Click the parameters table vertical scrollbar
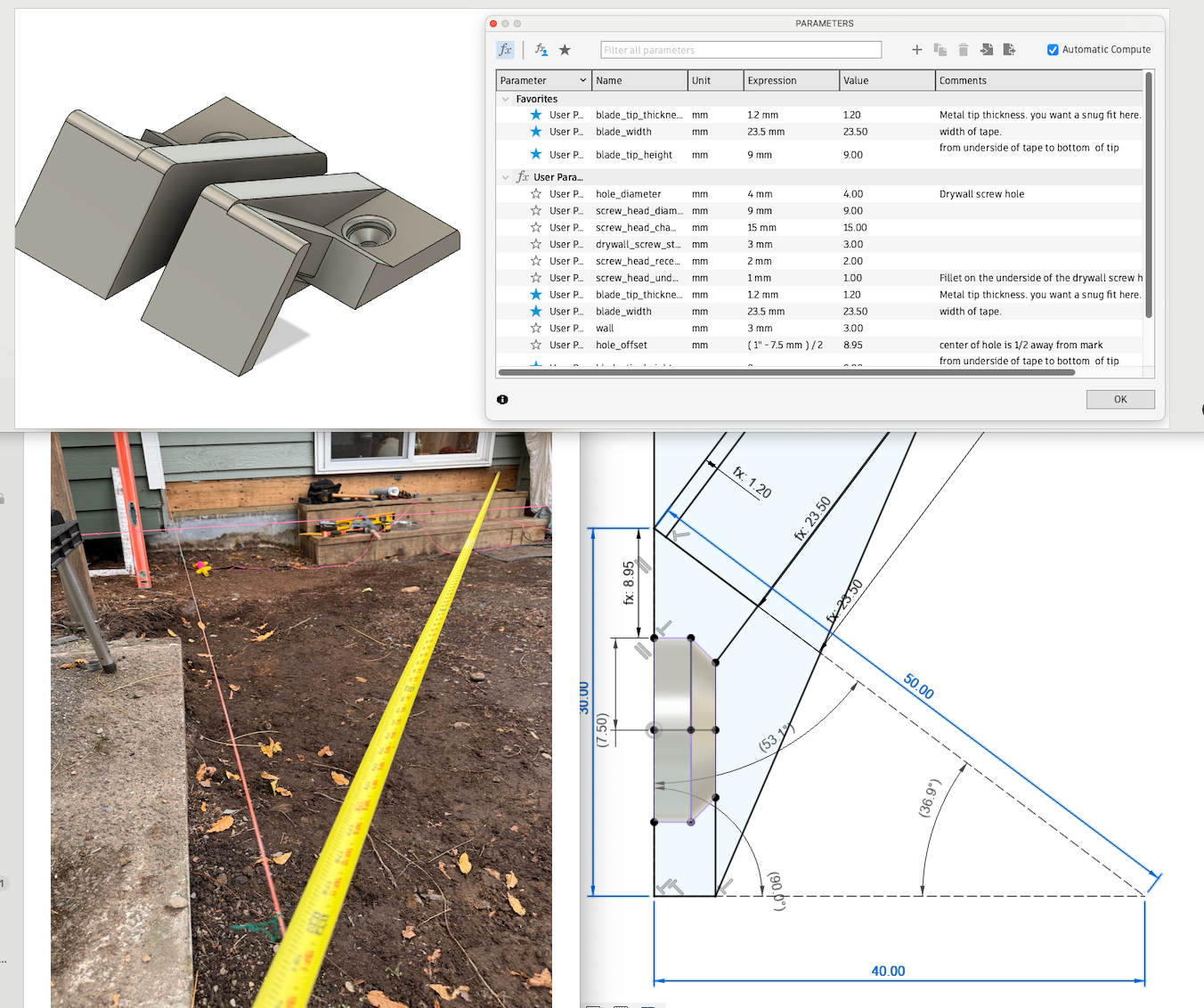Viewport: 1204px width, 1008px height. tap(1149, 196)
